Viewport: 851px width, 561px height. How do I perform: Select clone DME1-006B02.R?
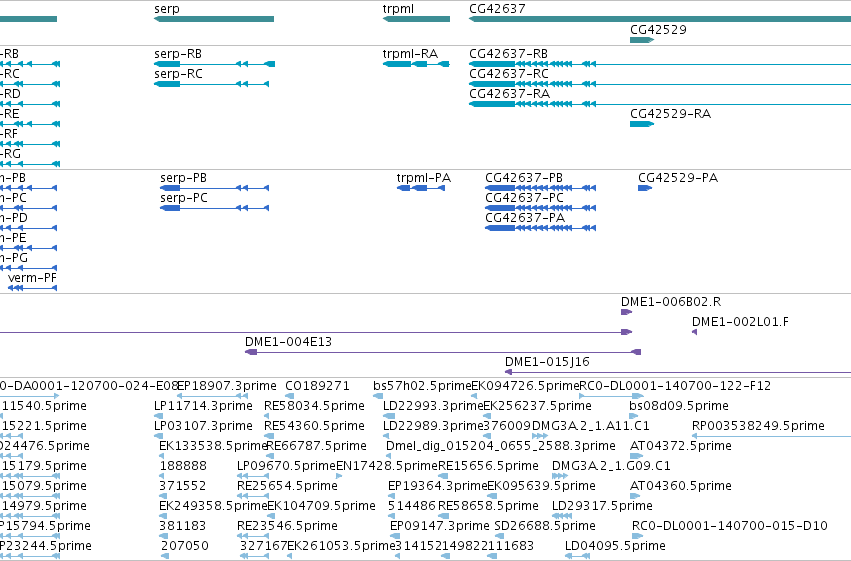point(626,312)
